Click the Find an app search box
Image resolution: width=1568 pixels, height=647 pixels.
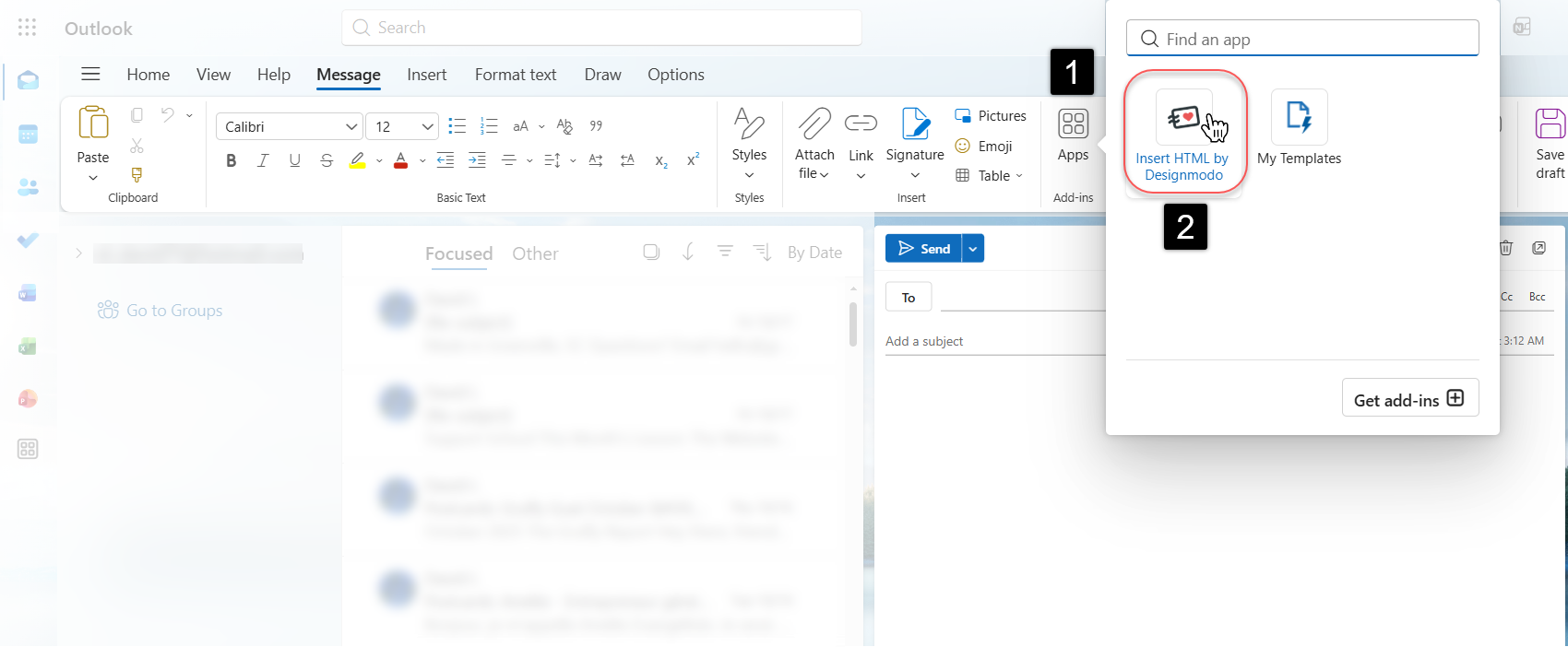coord(1302,39)
